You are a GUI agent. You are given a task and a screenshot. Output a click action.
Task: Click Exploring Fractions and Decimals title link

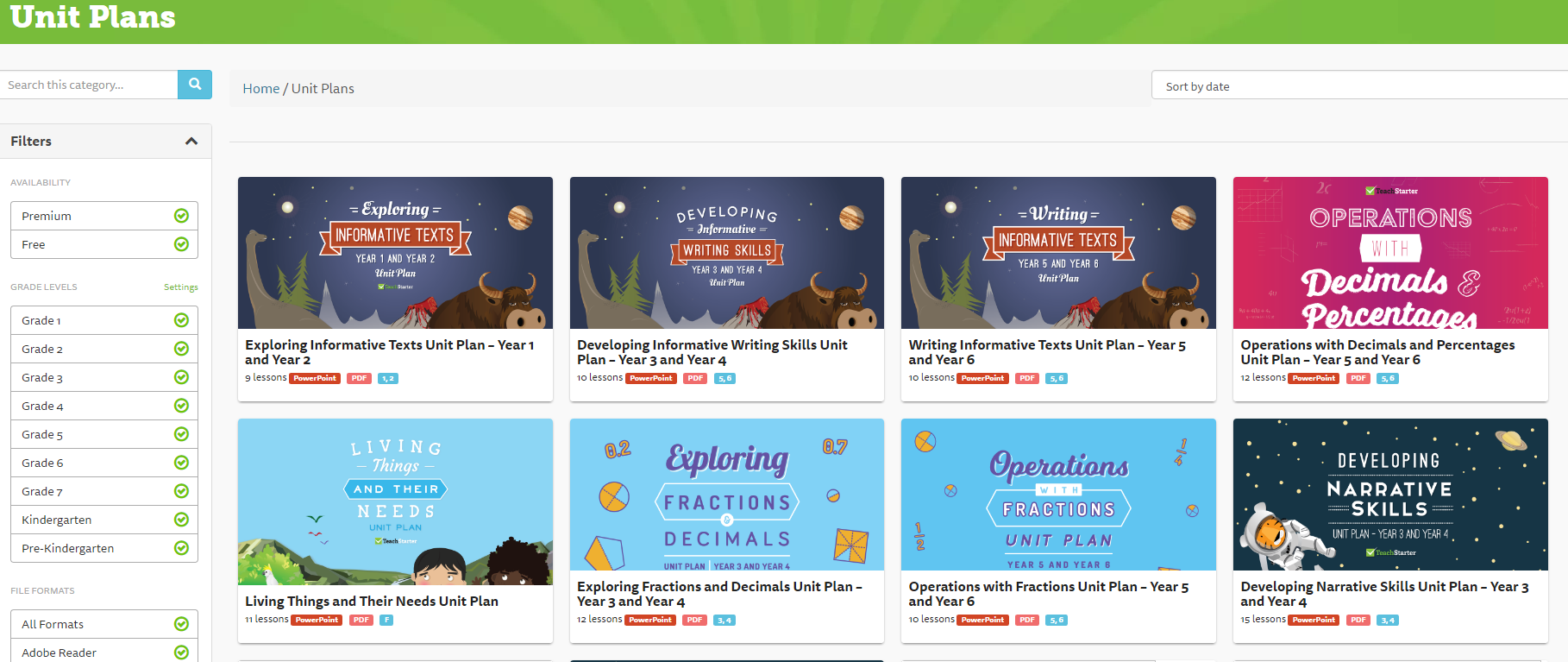pos(719,594)
